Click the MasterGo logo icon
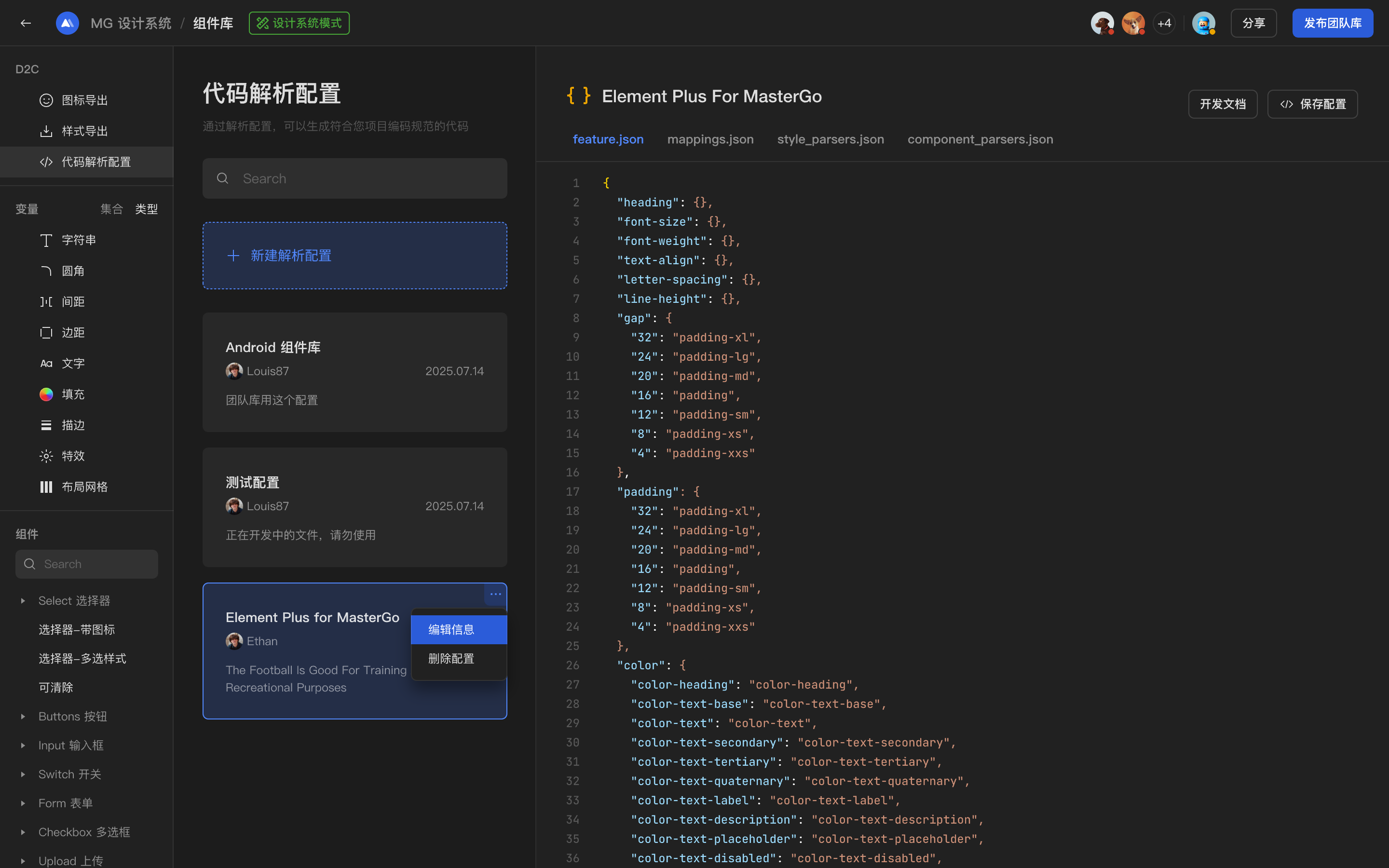Viewport: 1389px width, 868px height. (67, 23)
